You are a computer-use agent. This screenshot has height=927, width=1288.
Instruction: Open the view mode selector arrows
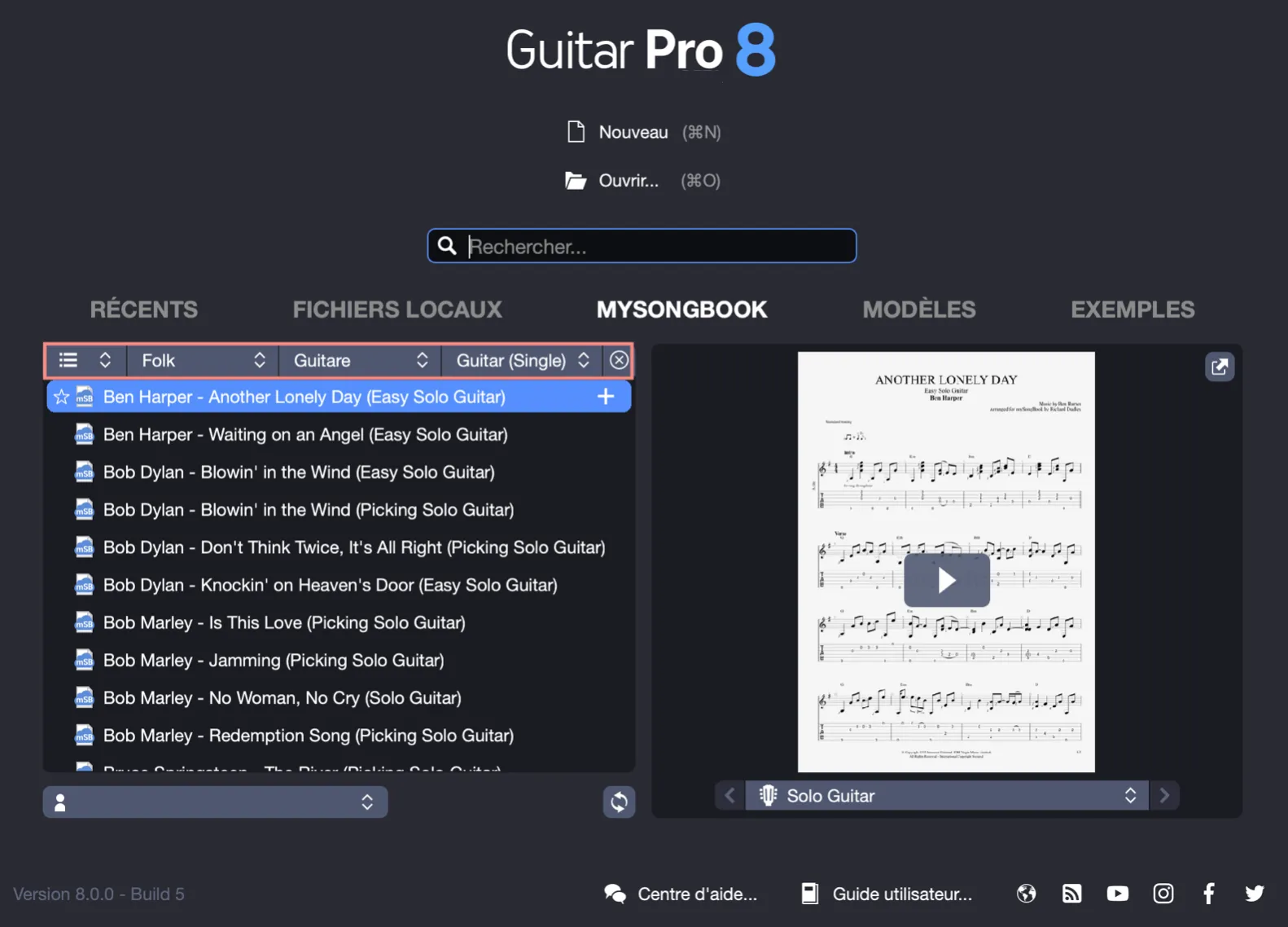tap(105, 360)
